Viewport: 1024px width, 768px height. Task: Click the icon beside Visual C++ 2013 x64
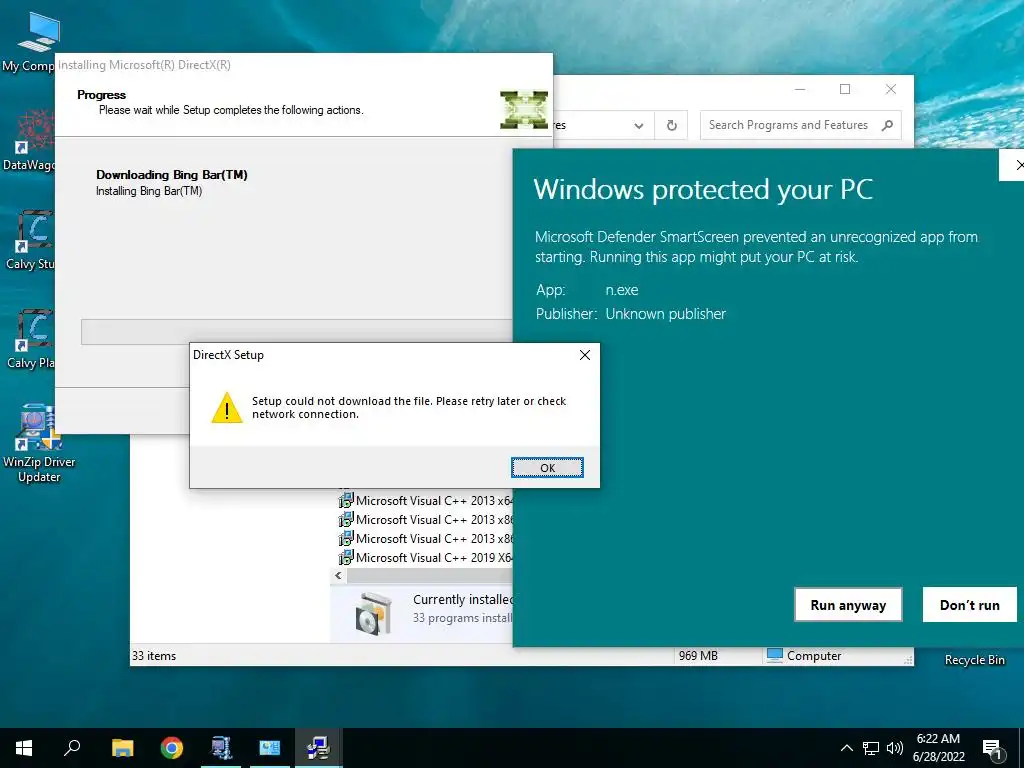click(345, 501)
